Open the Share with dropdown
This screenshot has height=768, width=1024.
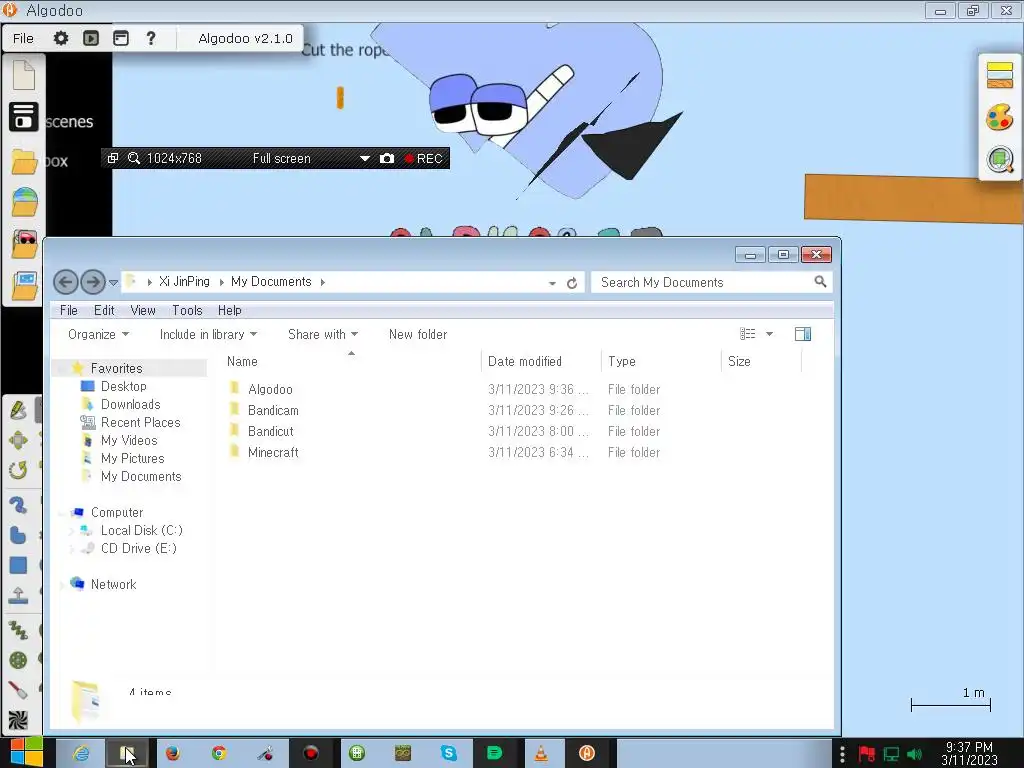(x=323, y=334)
